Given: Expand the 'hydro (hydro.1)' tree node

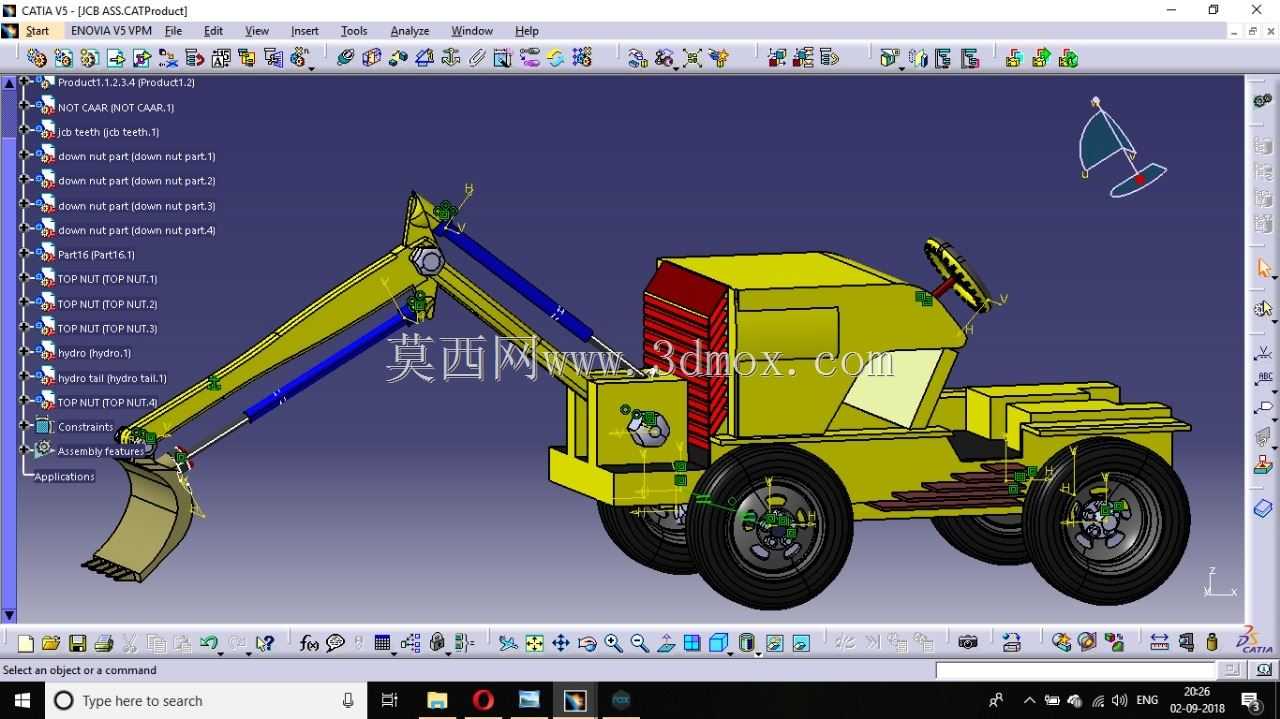Looking at the screenshot, I should [x=25, y=352].
